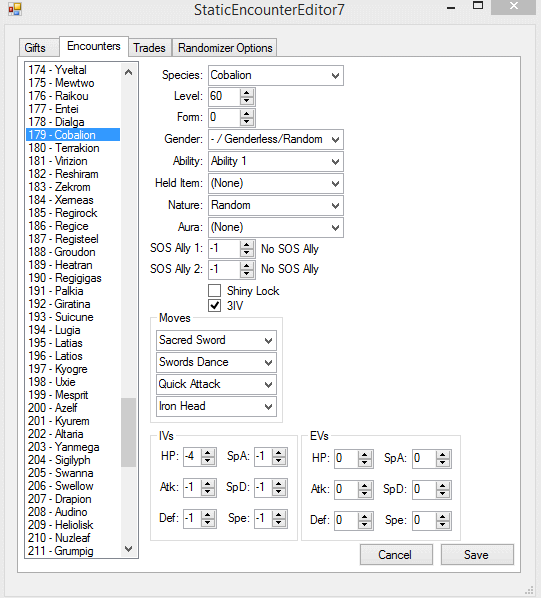Increase SOS Ally 1 value

click(247, 245)
